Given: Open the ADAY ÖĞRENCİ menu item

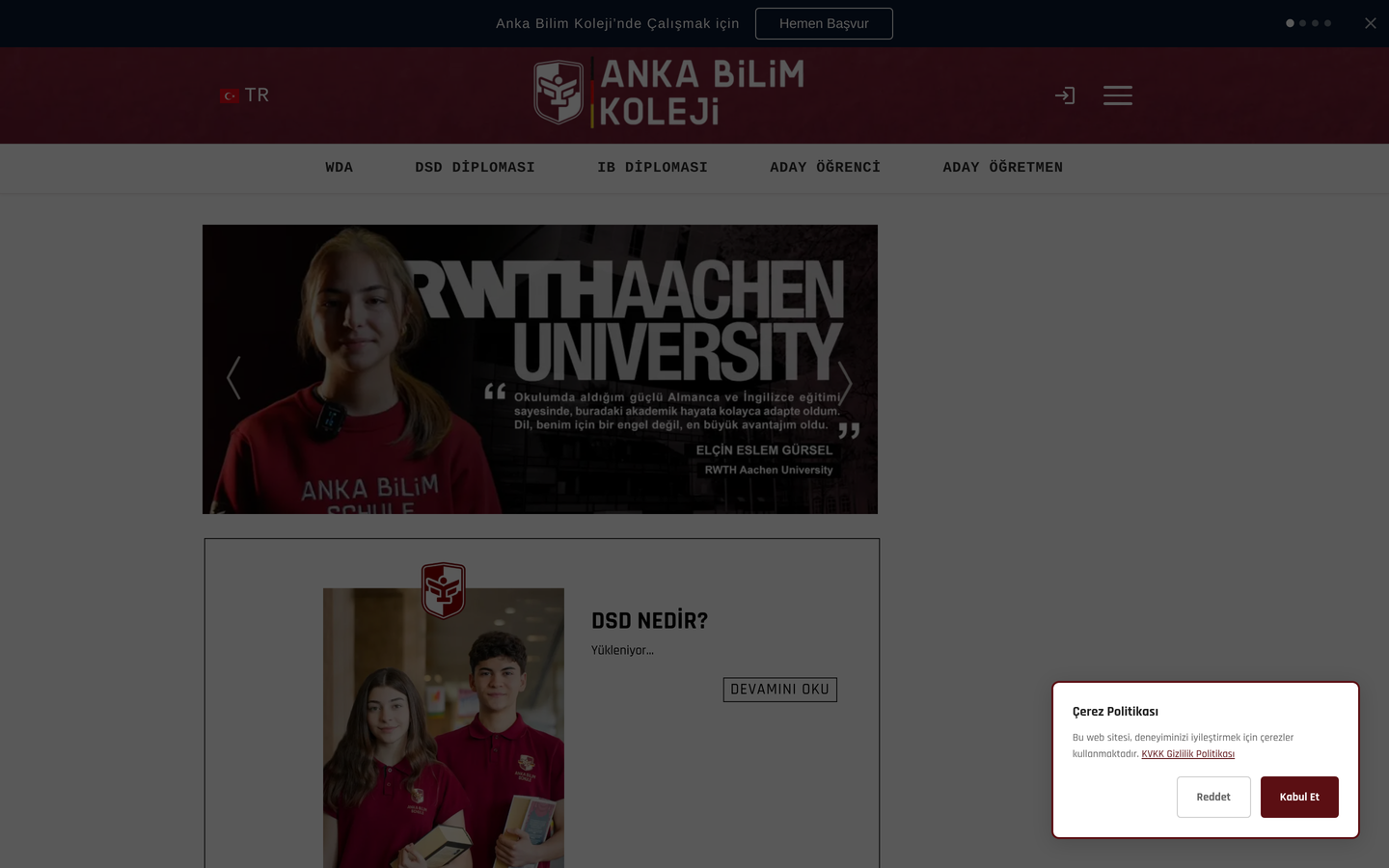Looking at the screenshot, I should 825,168.
